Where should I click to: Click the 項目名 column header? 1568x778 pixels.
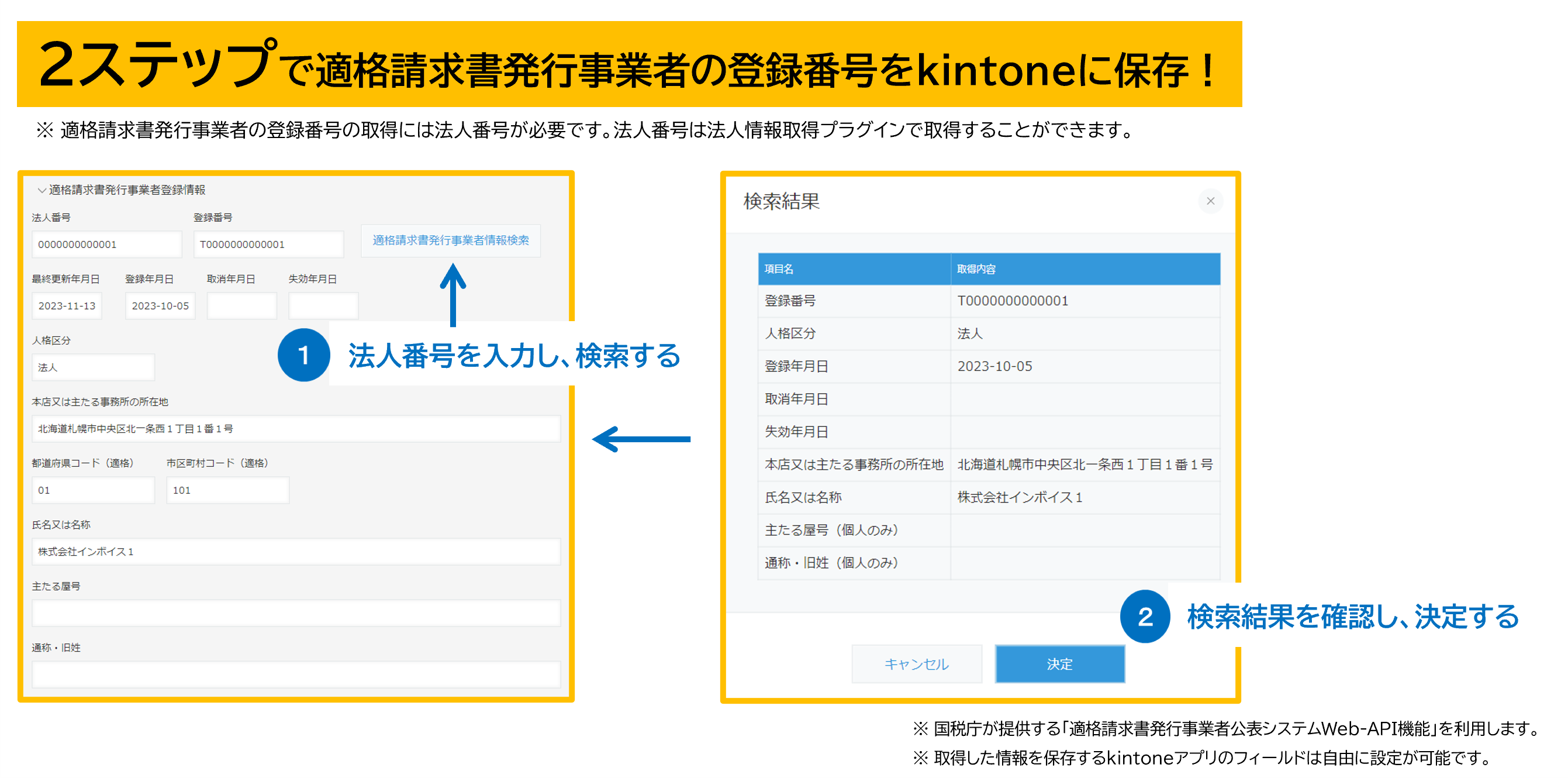(x=854, y=269)
